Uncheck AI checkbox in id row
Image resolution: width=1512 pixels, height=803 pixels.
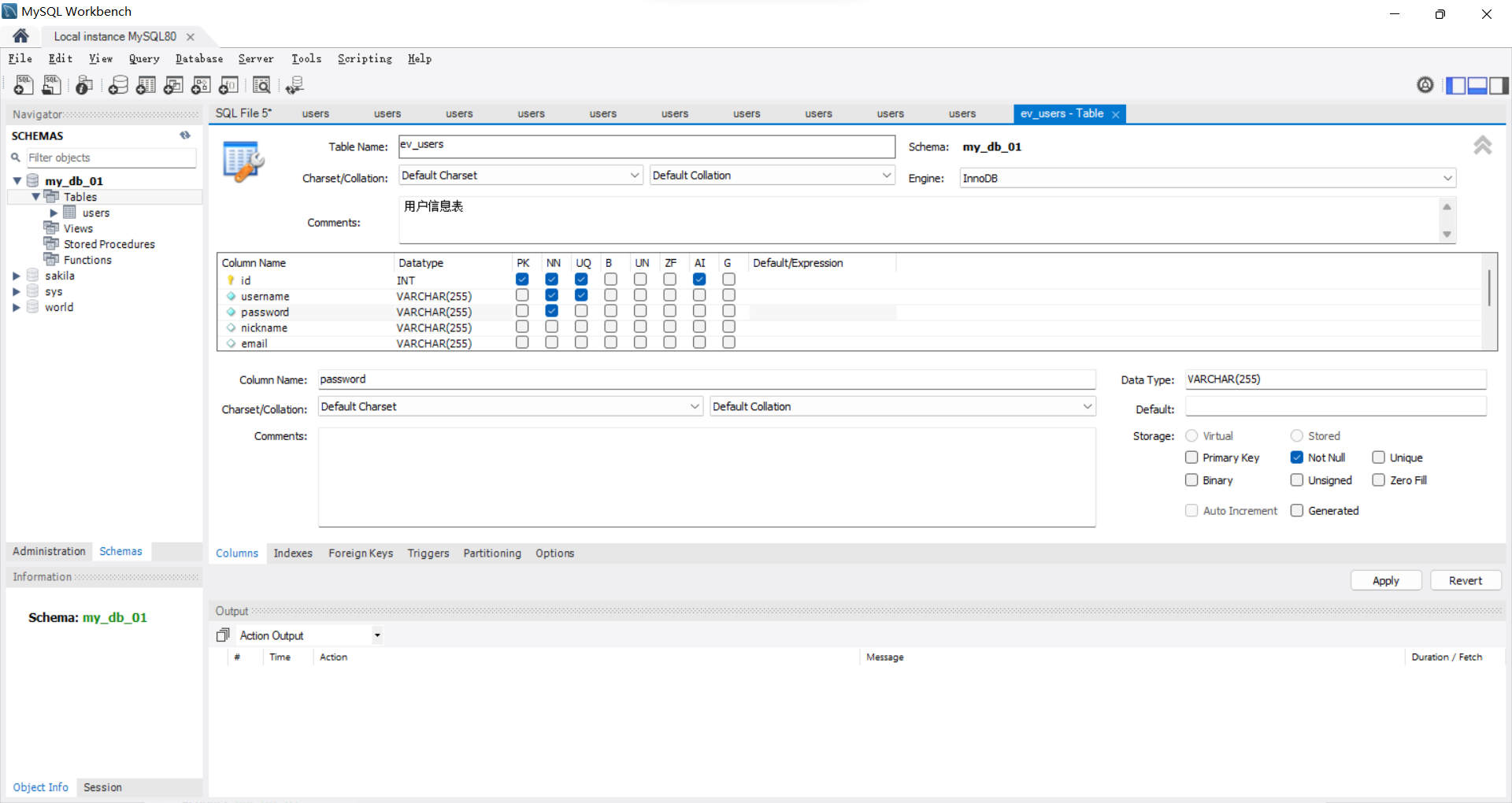tap(699, 279)
